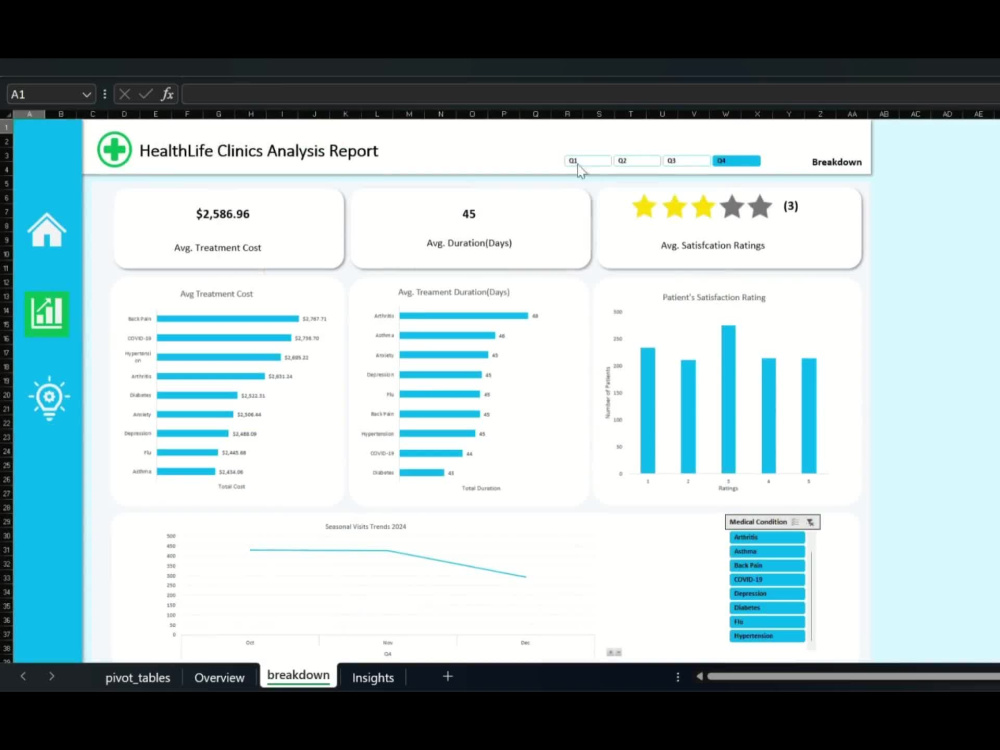Switch to the pivot_tables sheet tab

click(138, 678)
